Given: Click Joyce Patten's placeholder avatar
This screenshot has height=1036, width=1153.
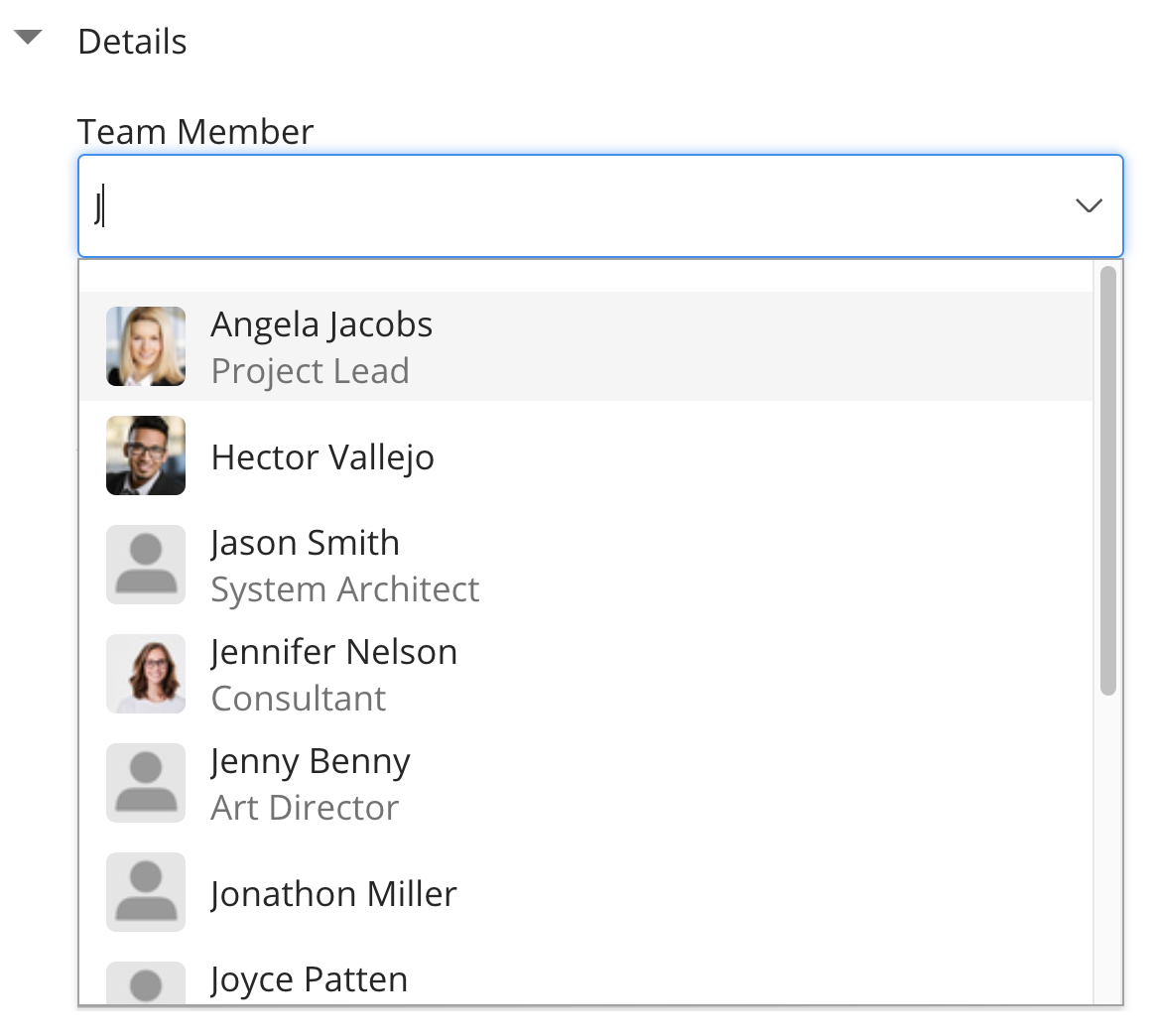Looking at the screenshot, I should [146, 983].
